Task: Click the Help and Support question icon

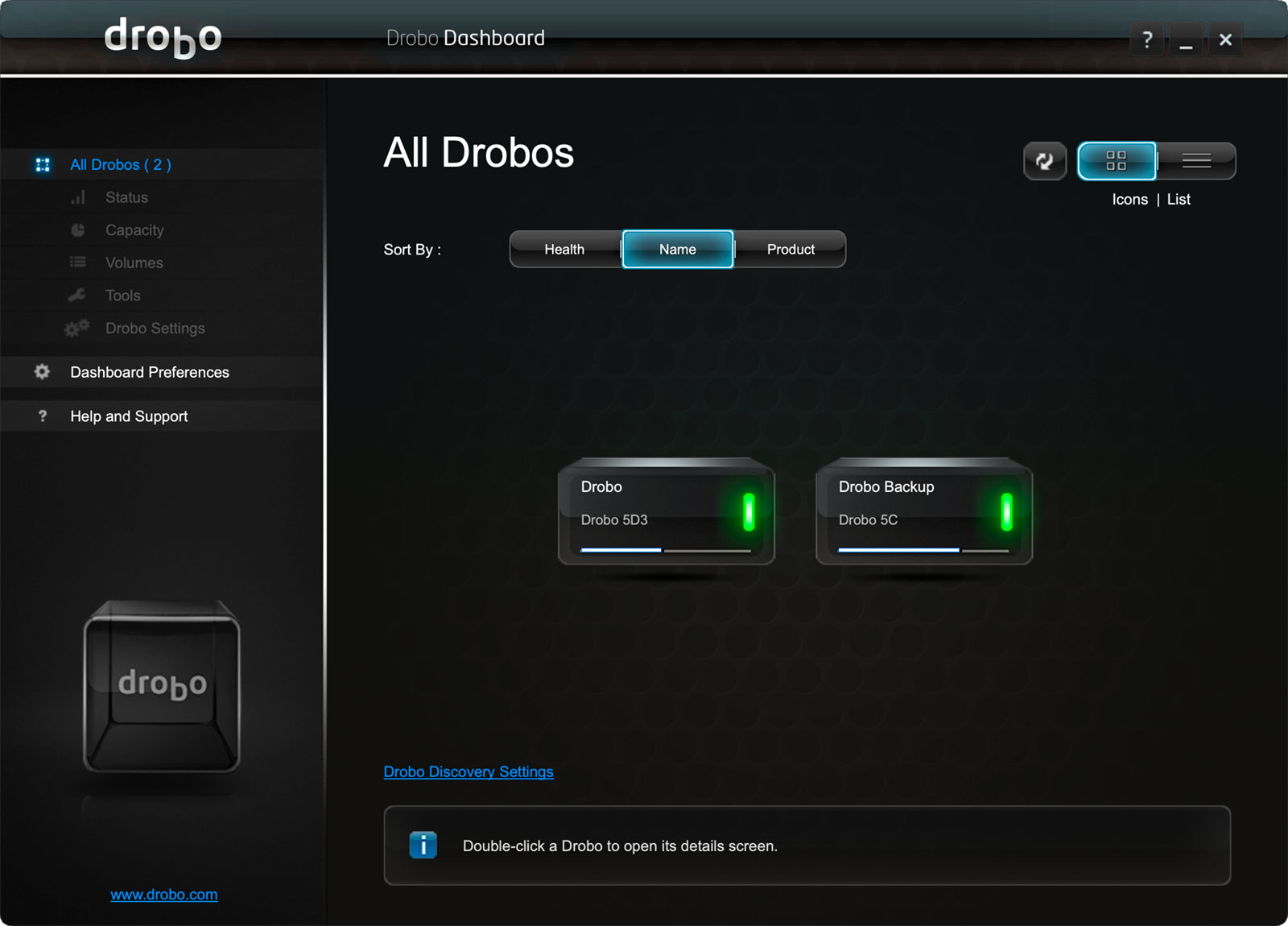Action: [x=43, y=416]
